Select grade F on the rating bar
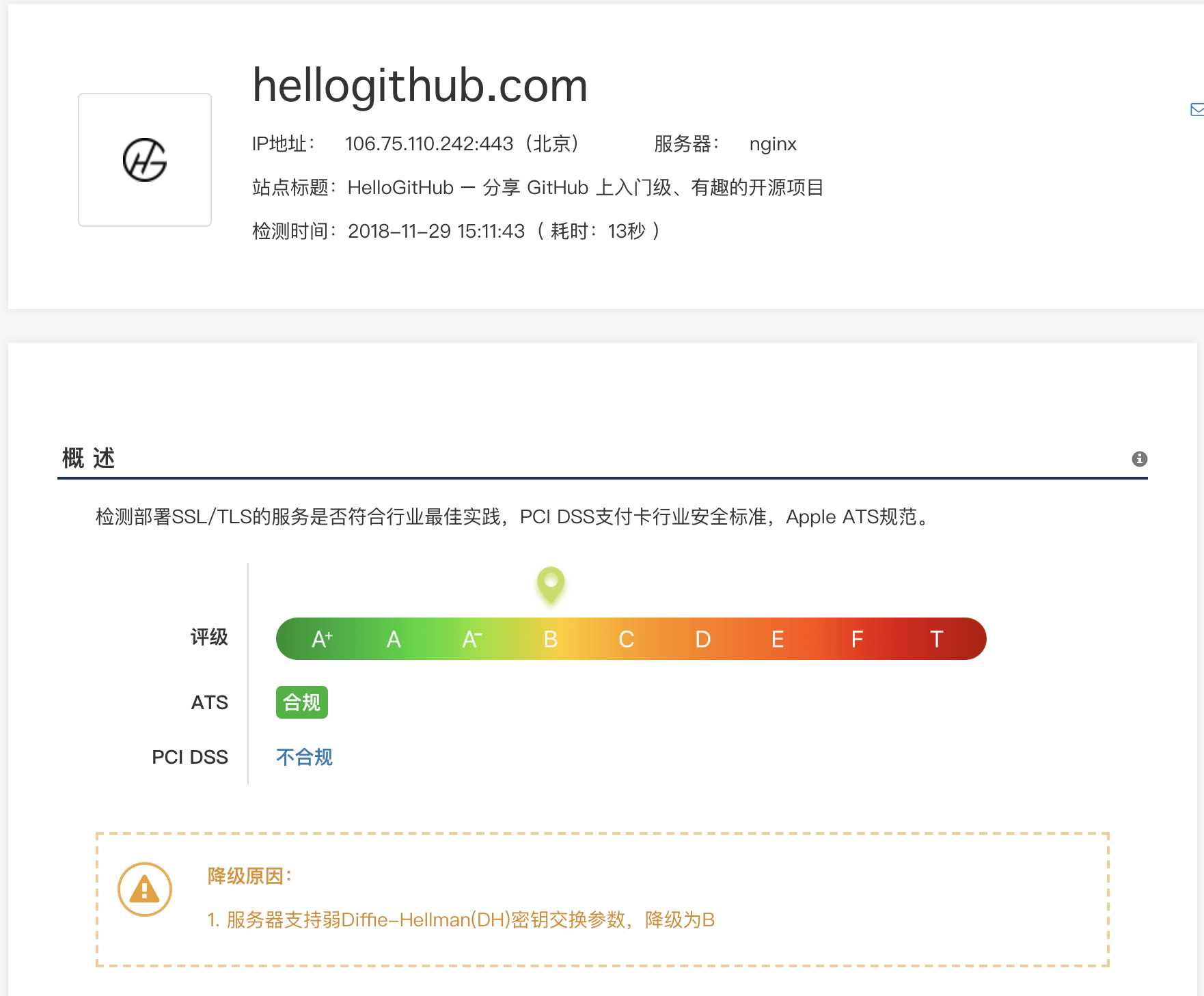1204x996 pixels. tap(857, 639)
